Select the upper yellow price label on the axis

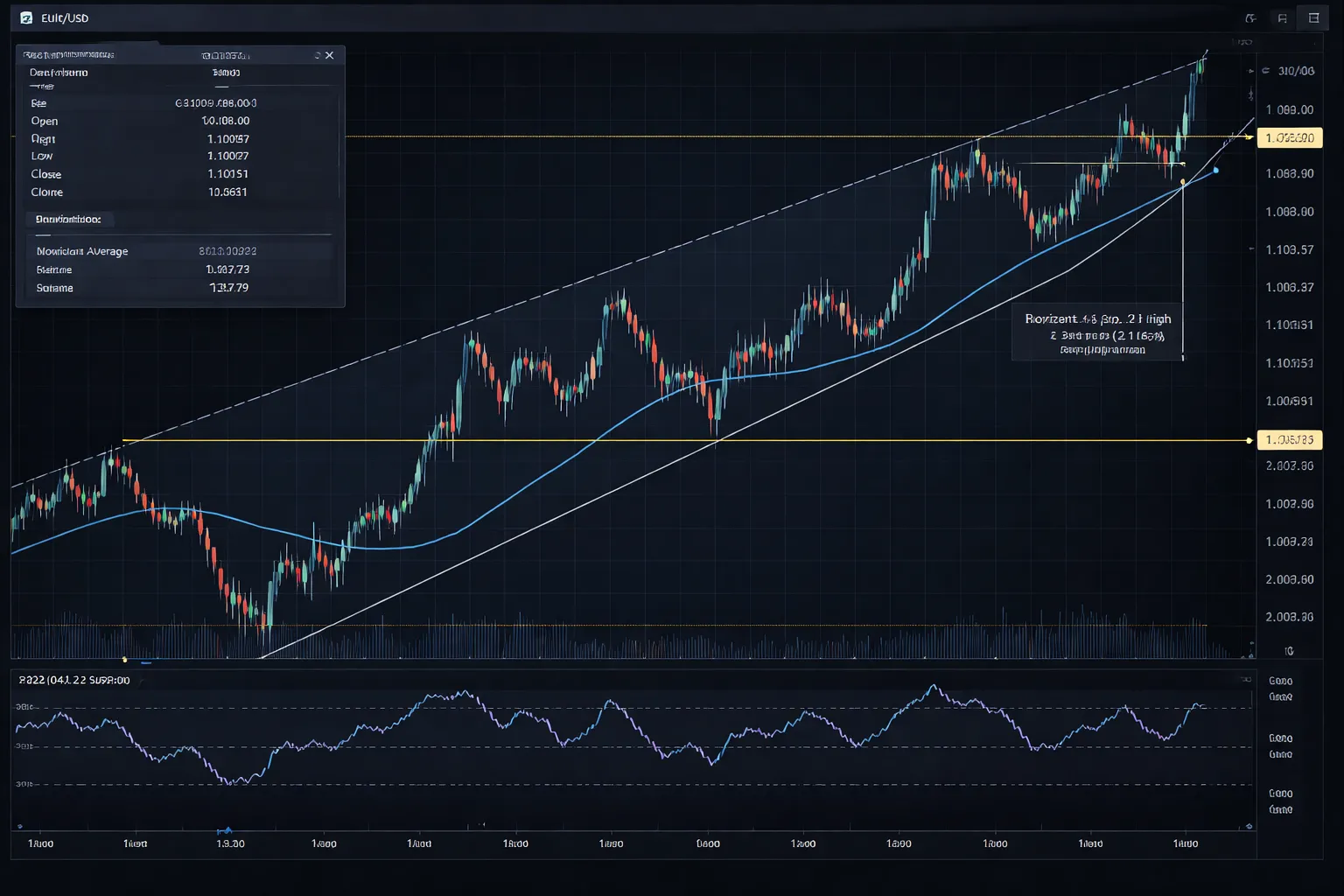click(x=1290, y=137)
